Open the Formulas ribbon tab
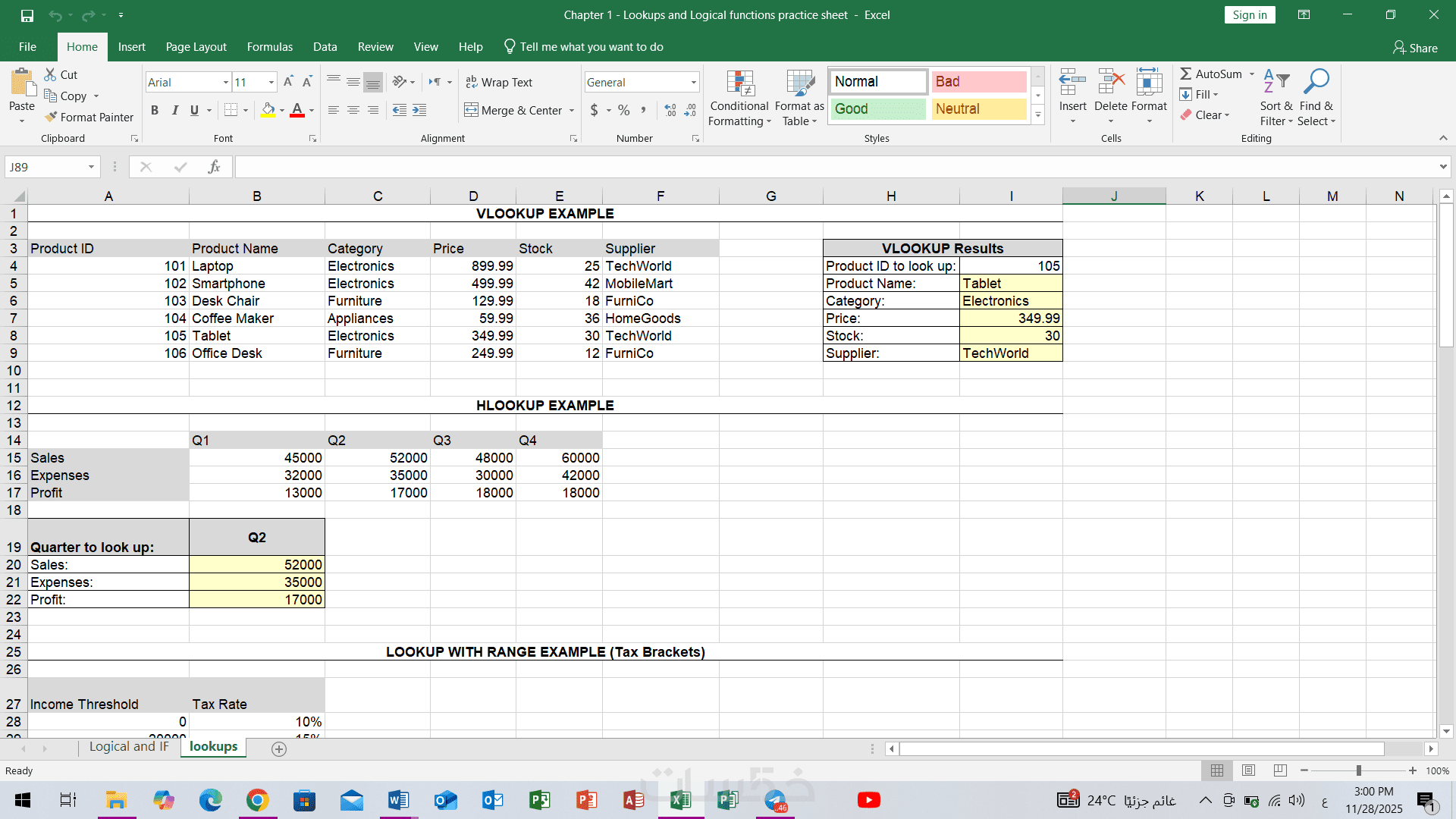This screenshot has width=1456, height=819. 269,47
